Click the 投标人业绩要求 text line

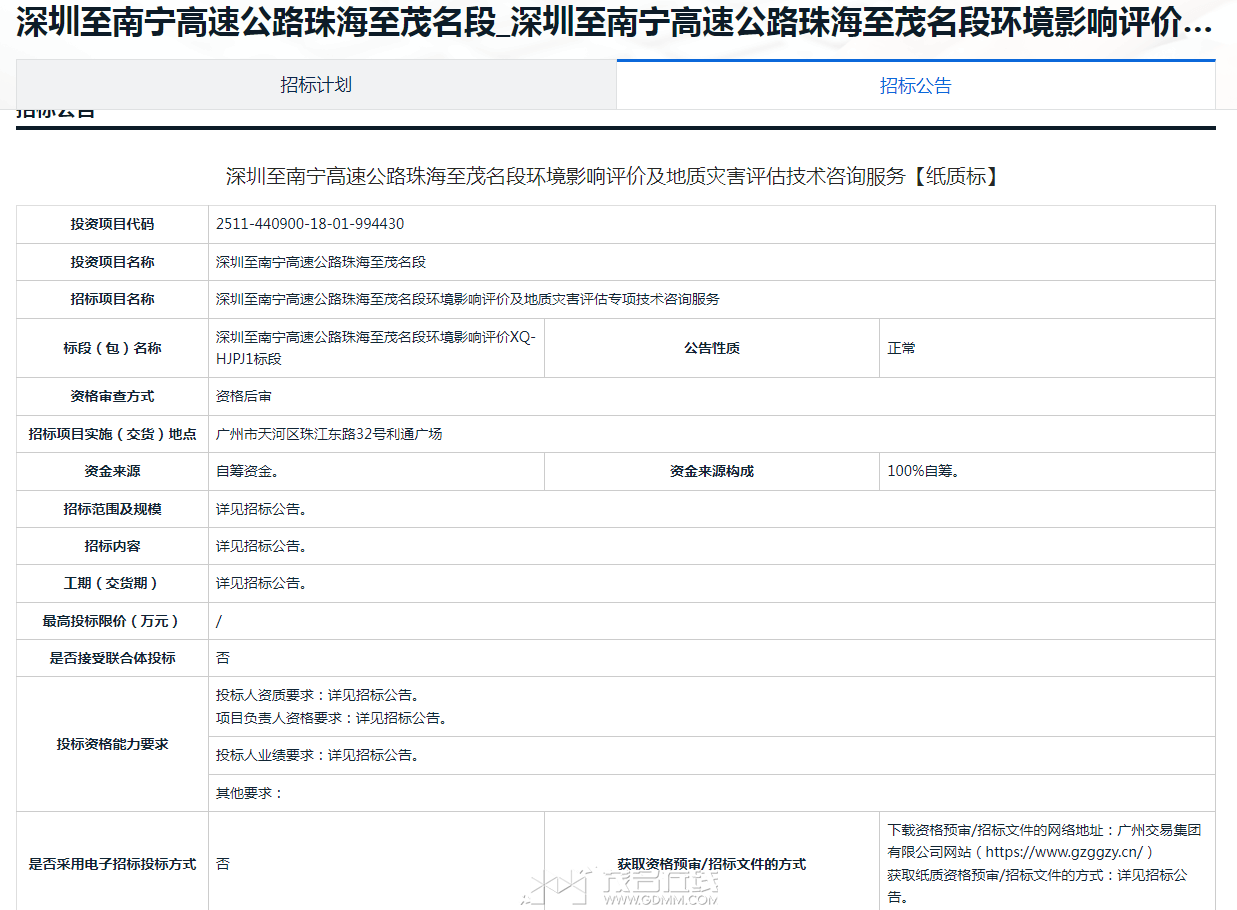click(x=317, y=755)
